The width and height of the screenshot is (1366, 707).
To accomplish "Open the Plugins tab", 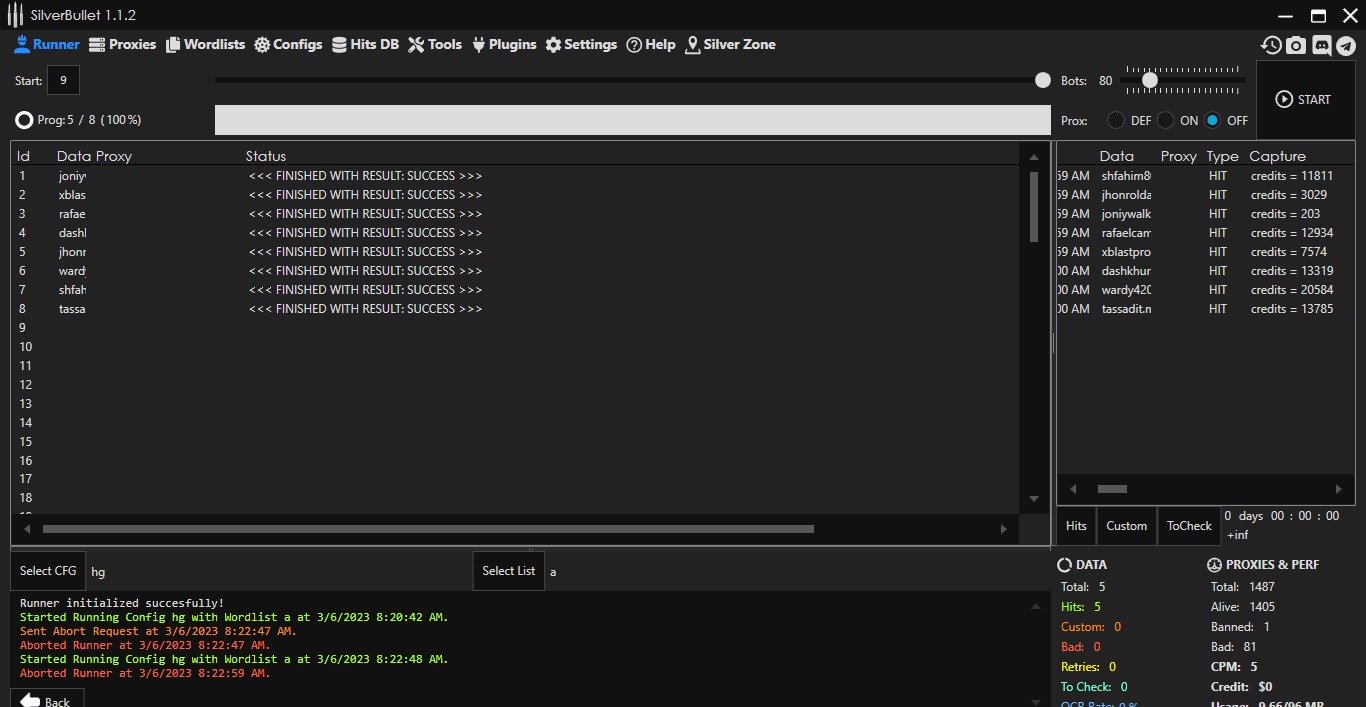I will [504, 45].
